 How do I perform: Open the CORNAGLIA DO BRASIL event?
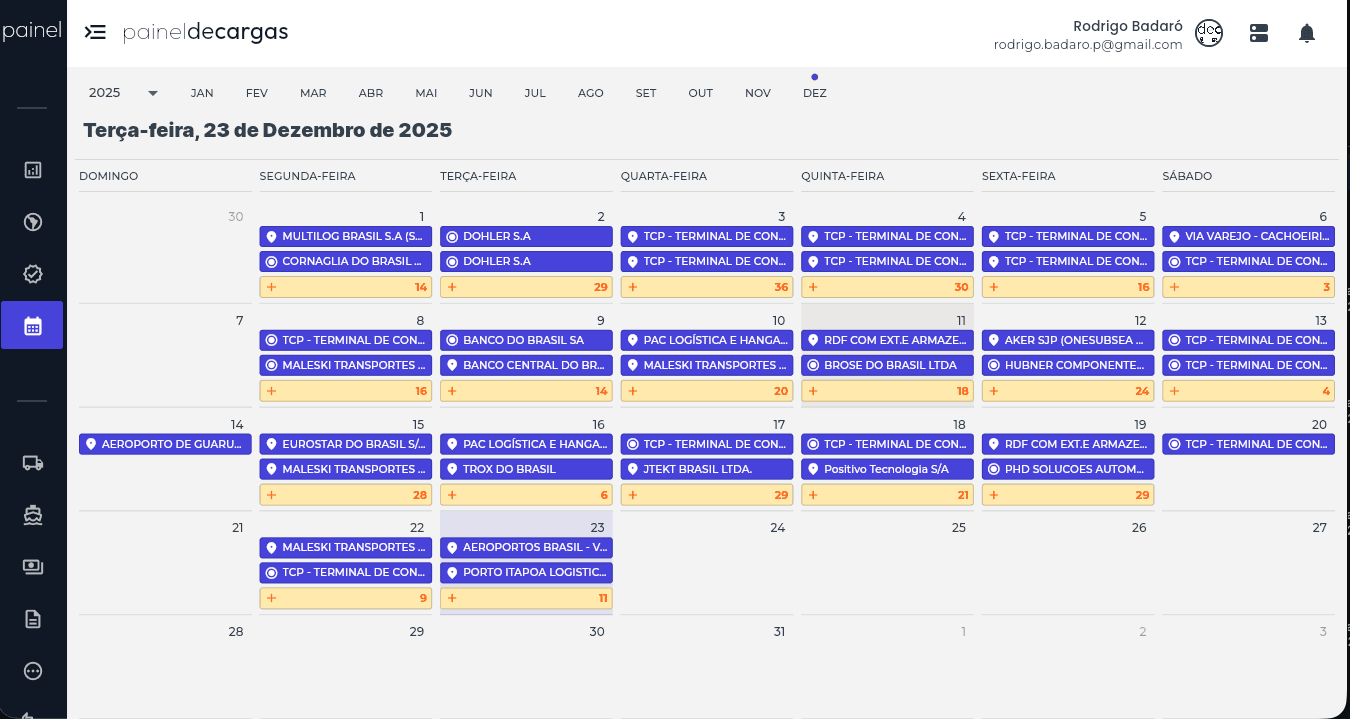pyautogui.click(x=346, y=261)
